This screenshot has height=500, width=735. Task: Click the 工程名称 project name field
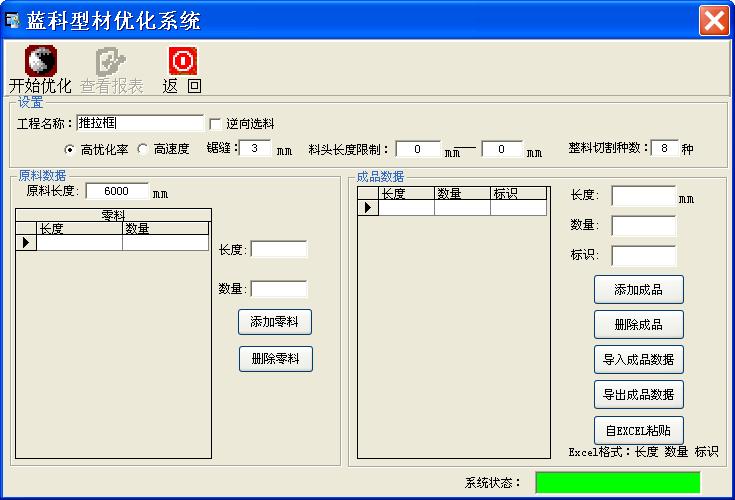pos(139,124)
